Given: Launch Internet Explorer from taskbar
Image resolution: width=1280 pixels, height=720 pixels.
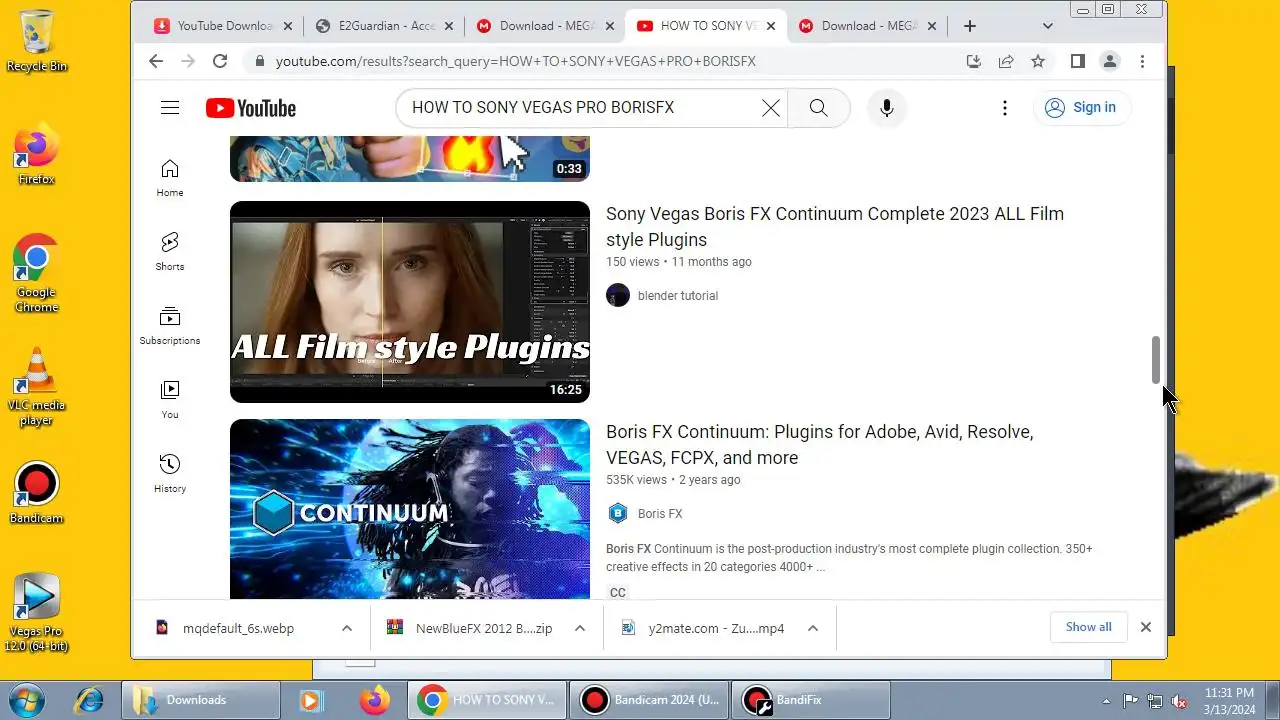Looking at the screenshot, I should (x=88, y=700).
